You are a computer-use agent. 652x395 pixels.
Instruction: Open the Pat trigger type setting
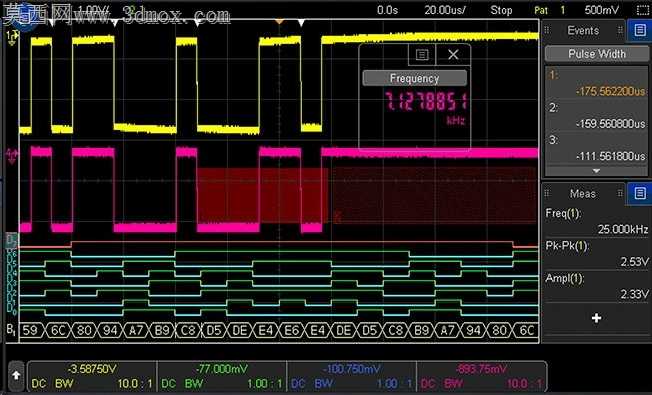541,10
